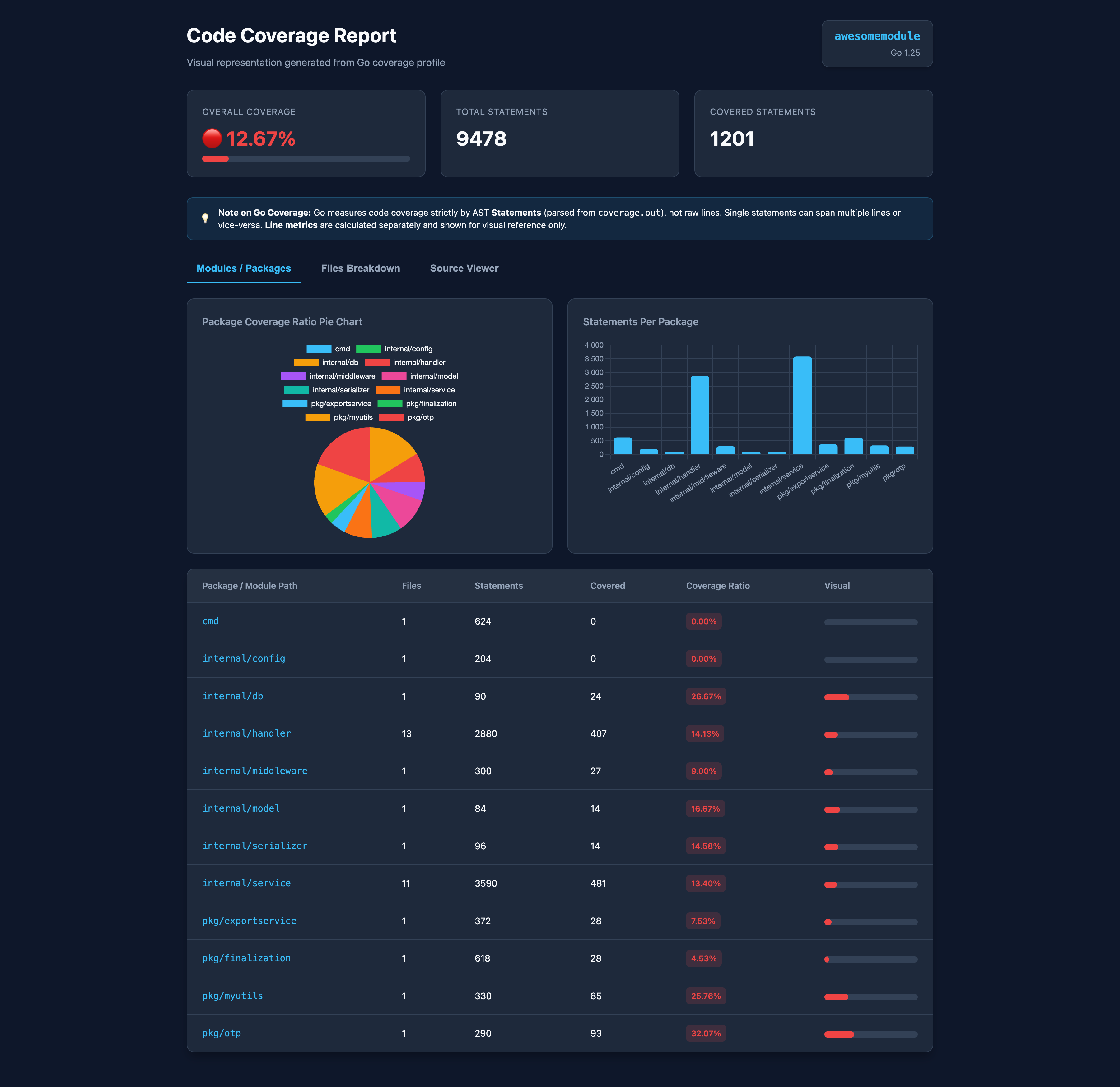Open the internal/db package link
The image size is (1120, 1087).
click(233, 696)
